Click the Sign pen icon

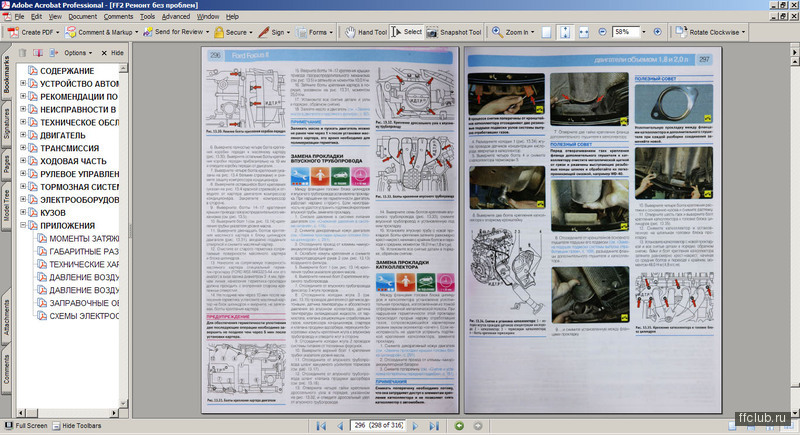click(263, 32)
